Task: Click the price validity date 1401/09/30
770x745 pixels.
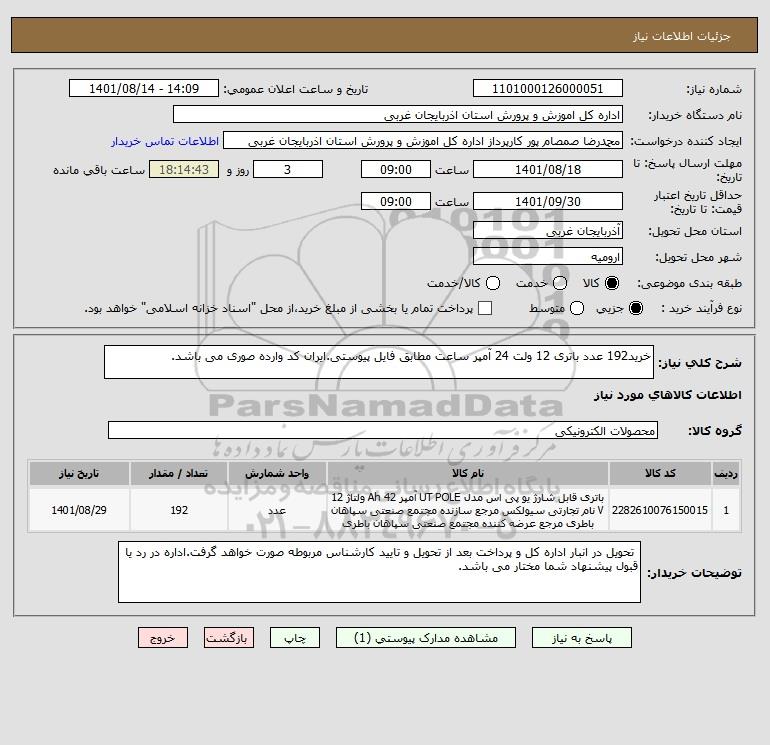Action: 548,201
